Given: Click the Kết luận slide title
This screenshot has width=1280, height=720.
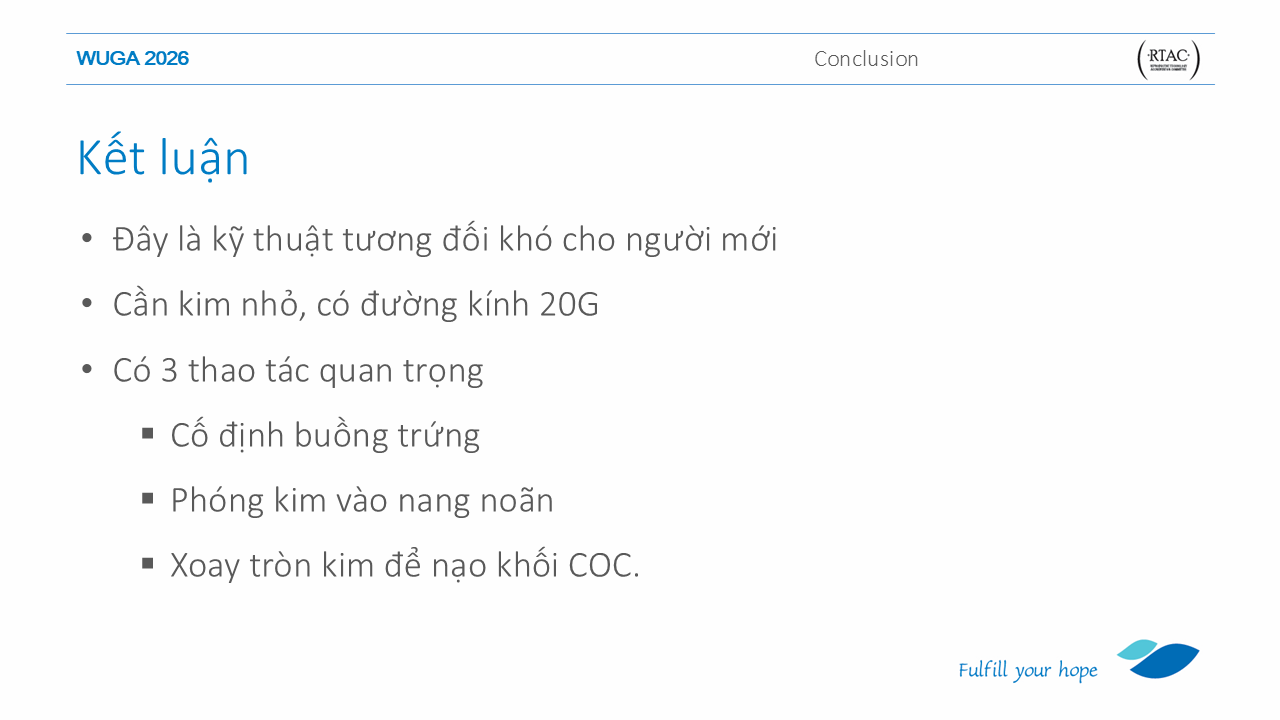Looking at the screenshot, I should (163, 158).
